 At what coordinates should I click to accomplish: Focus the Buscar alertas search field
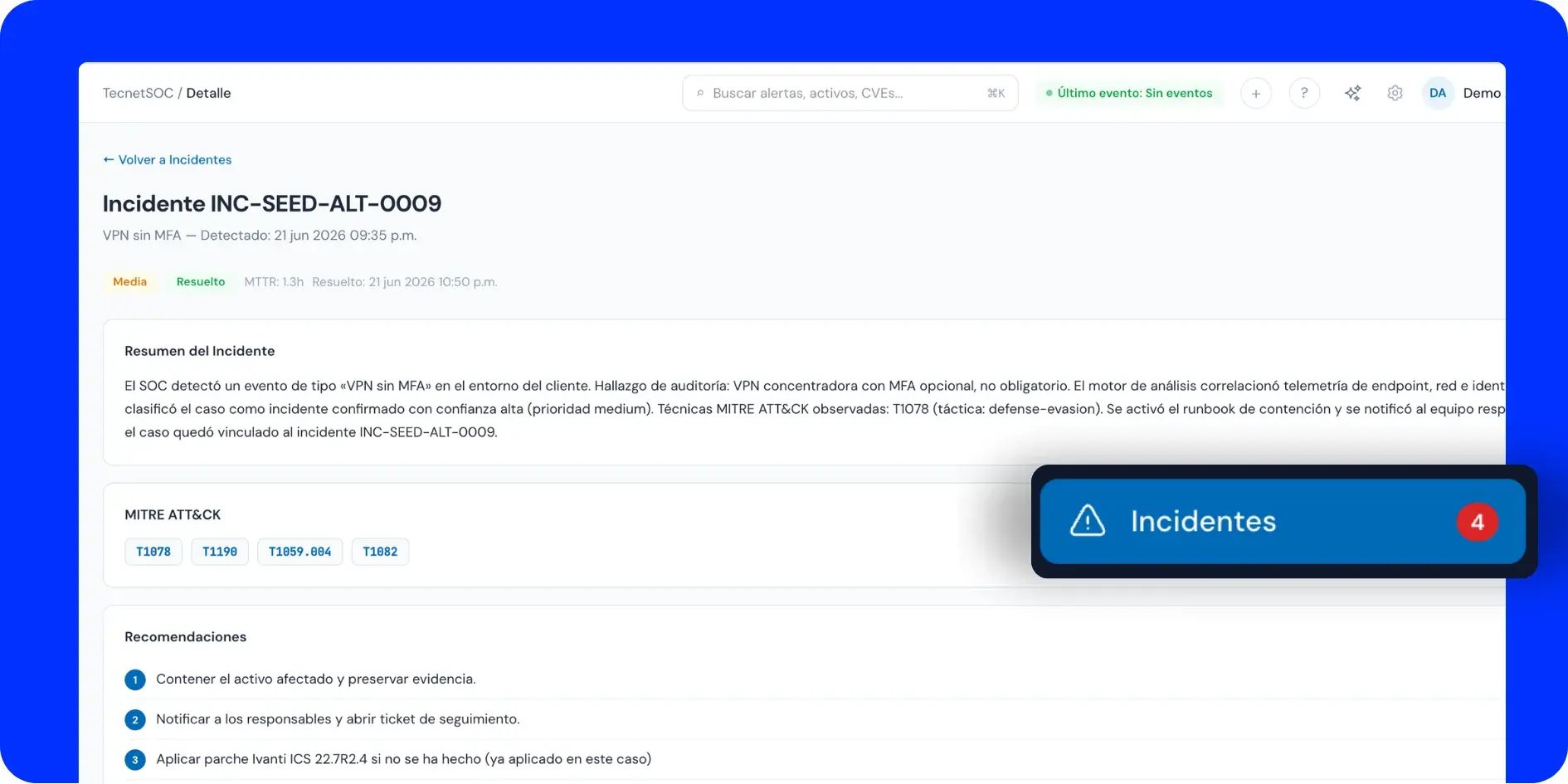coord(850,94)
